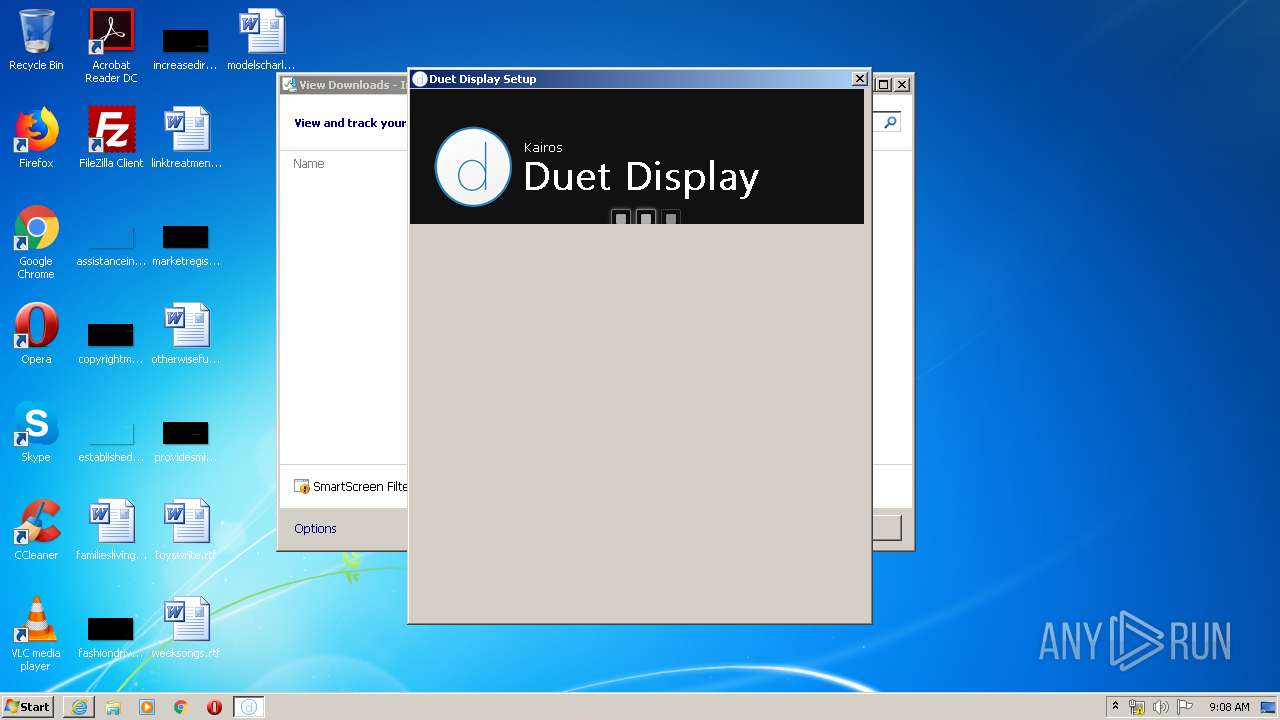
Task: Click search magnifier in View Downloads
Action: pyautogui.click(x=889, y=122)
